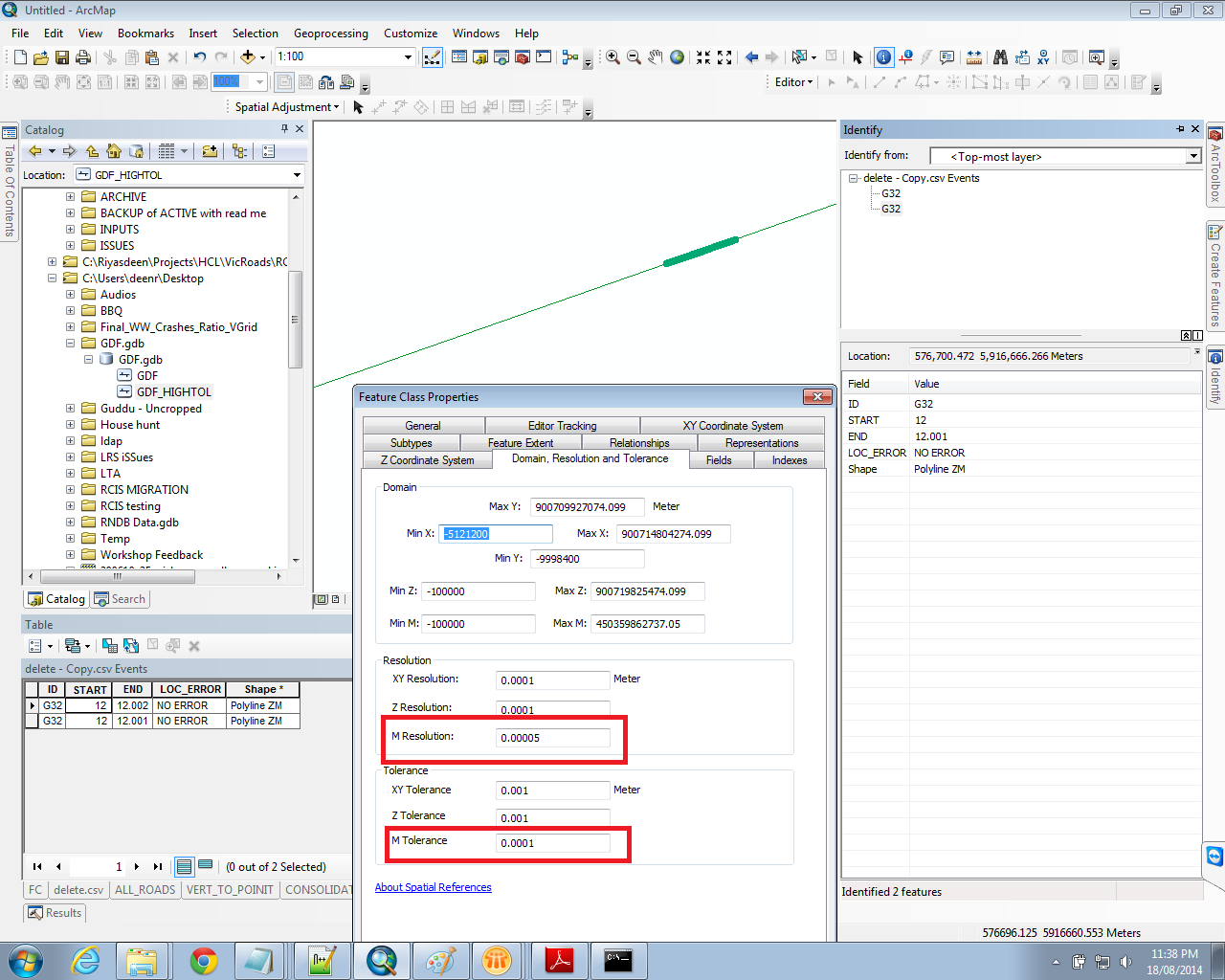Viewport: 1225px width, 980px height.
Task: Switch to the Search panel tab
Action: pyautogui.click(x=120, y=599)
